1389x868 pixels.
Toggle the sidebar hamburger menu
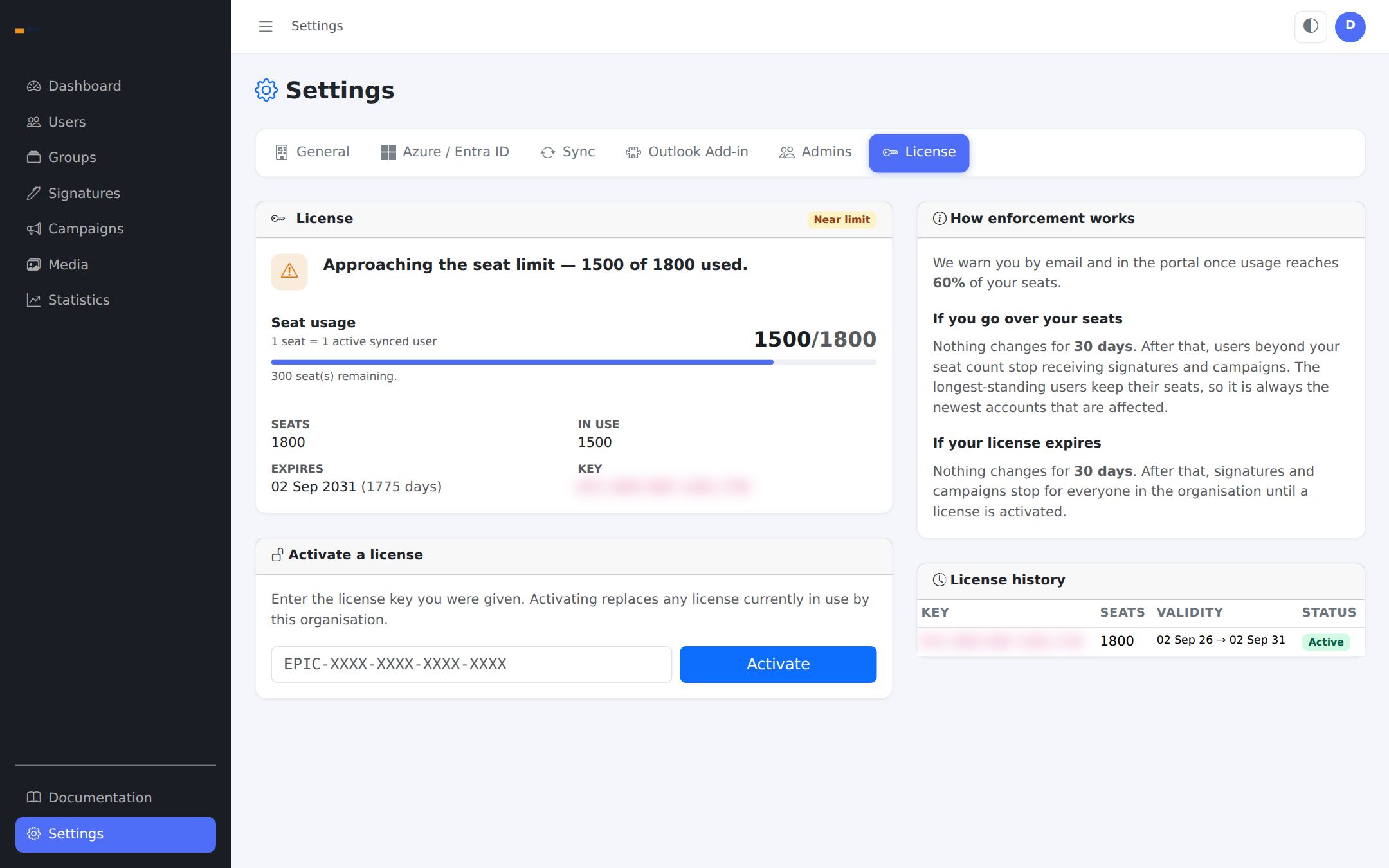(266, 26)
